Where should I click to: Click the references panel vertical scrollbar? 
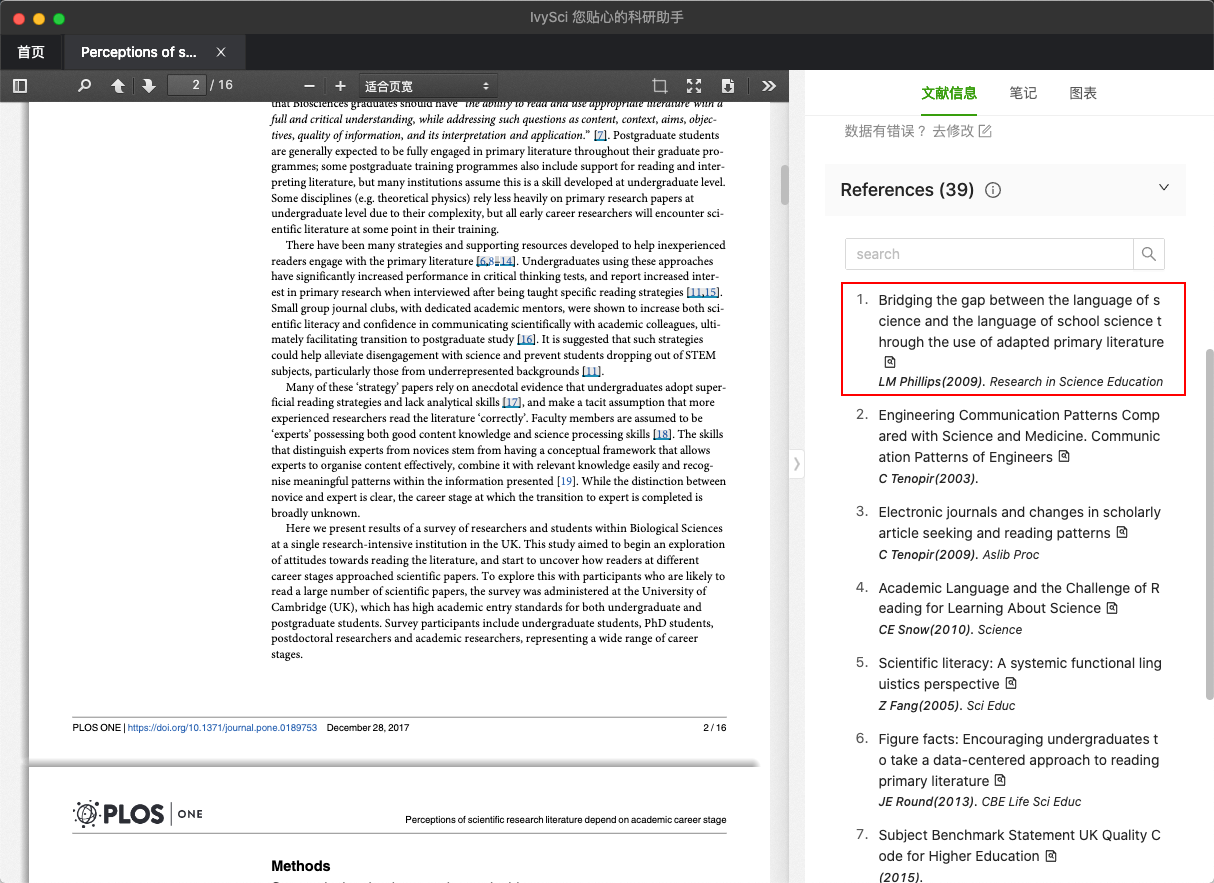click(x=1209, y=524)
